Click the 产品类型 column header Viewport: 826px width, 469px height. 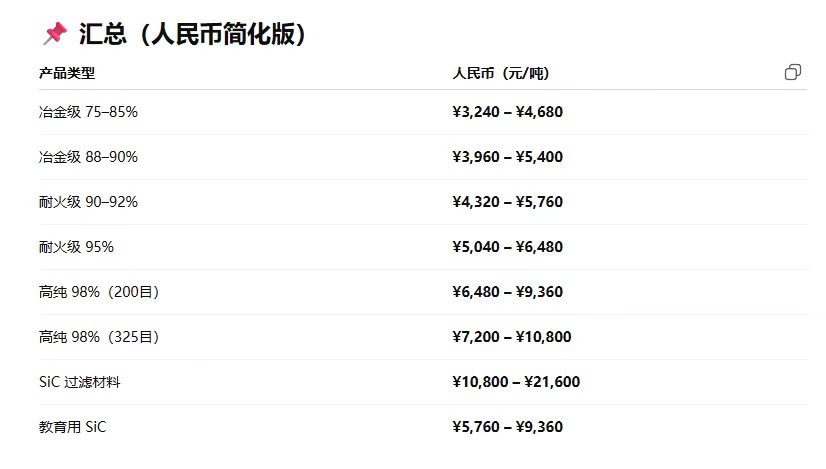[x=67, y=73]
